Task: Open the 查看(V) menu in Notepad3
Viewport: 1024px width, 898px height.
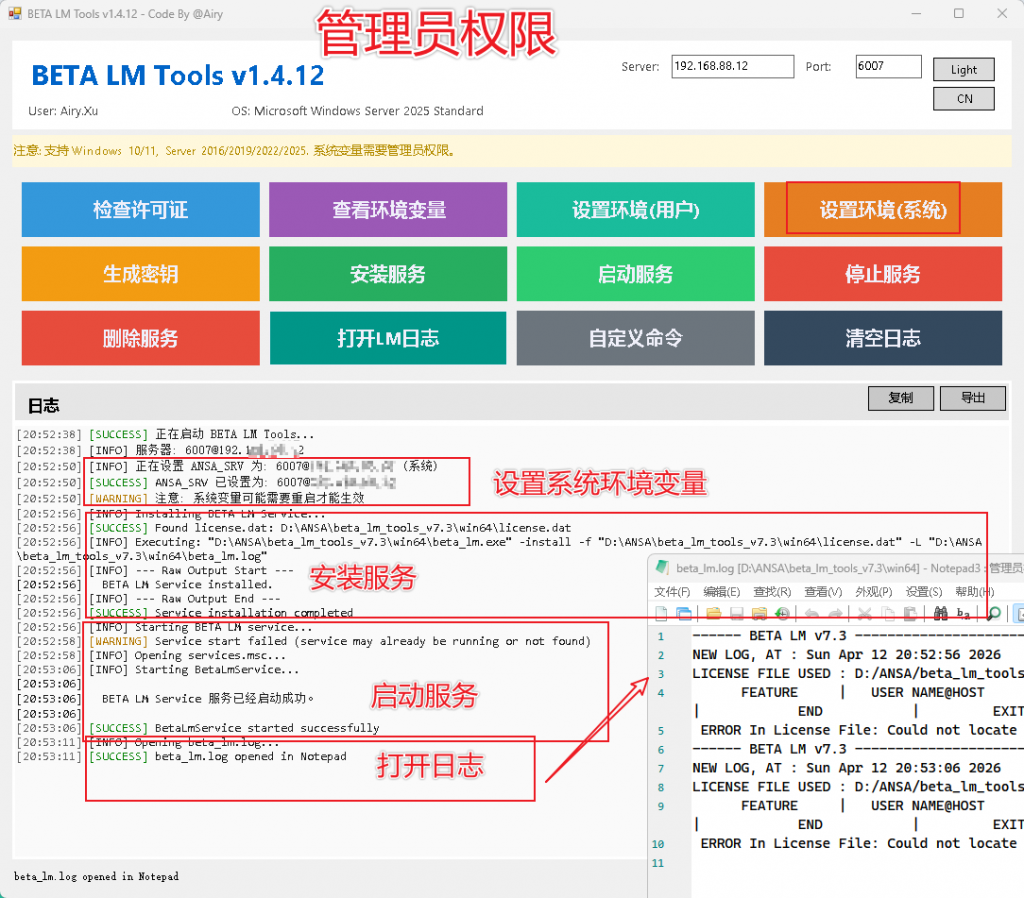Action: (x=822, y=591)
